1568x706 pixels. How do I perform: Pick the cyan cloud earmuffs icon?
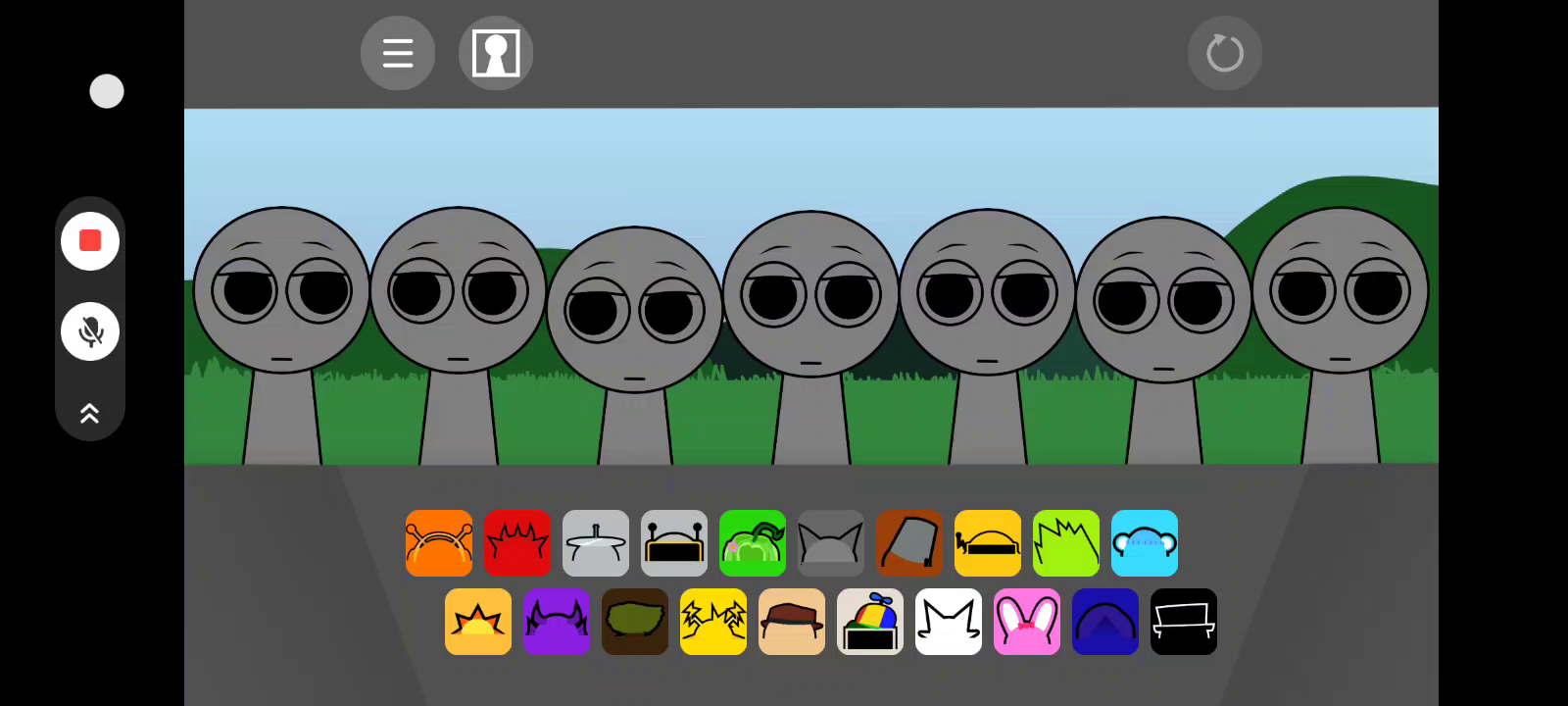[x=1145, y=543]
